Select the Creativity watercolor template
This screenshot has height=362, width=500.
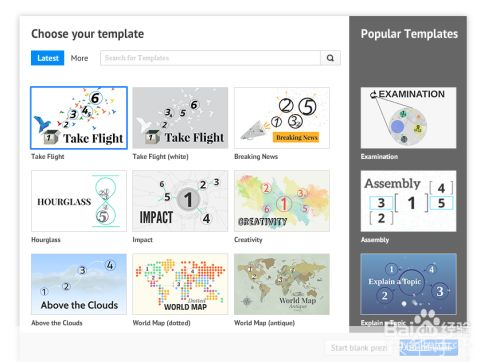pos(282,201)
